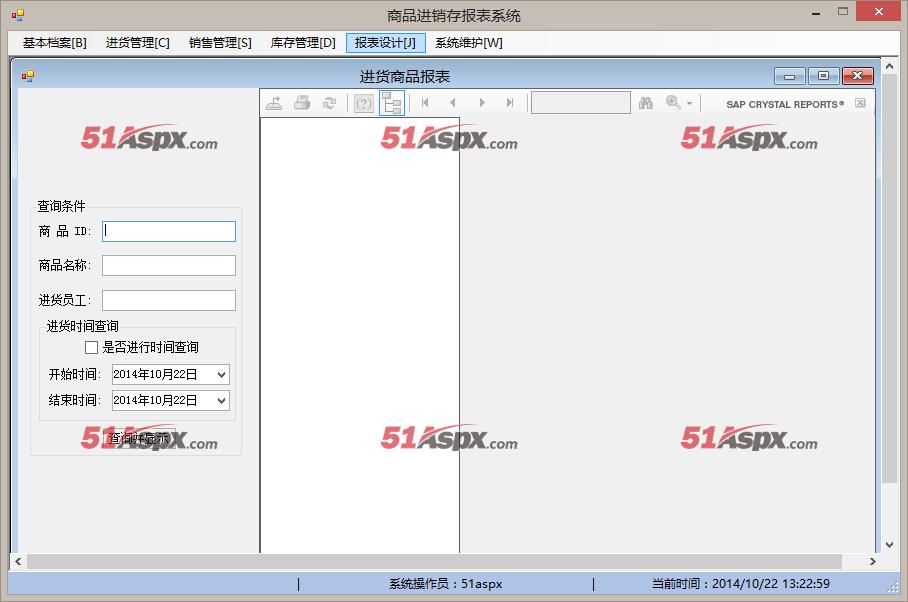Click the 进货商品报表 window icon

pyautogui.click(x=28, y=76)
